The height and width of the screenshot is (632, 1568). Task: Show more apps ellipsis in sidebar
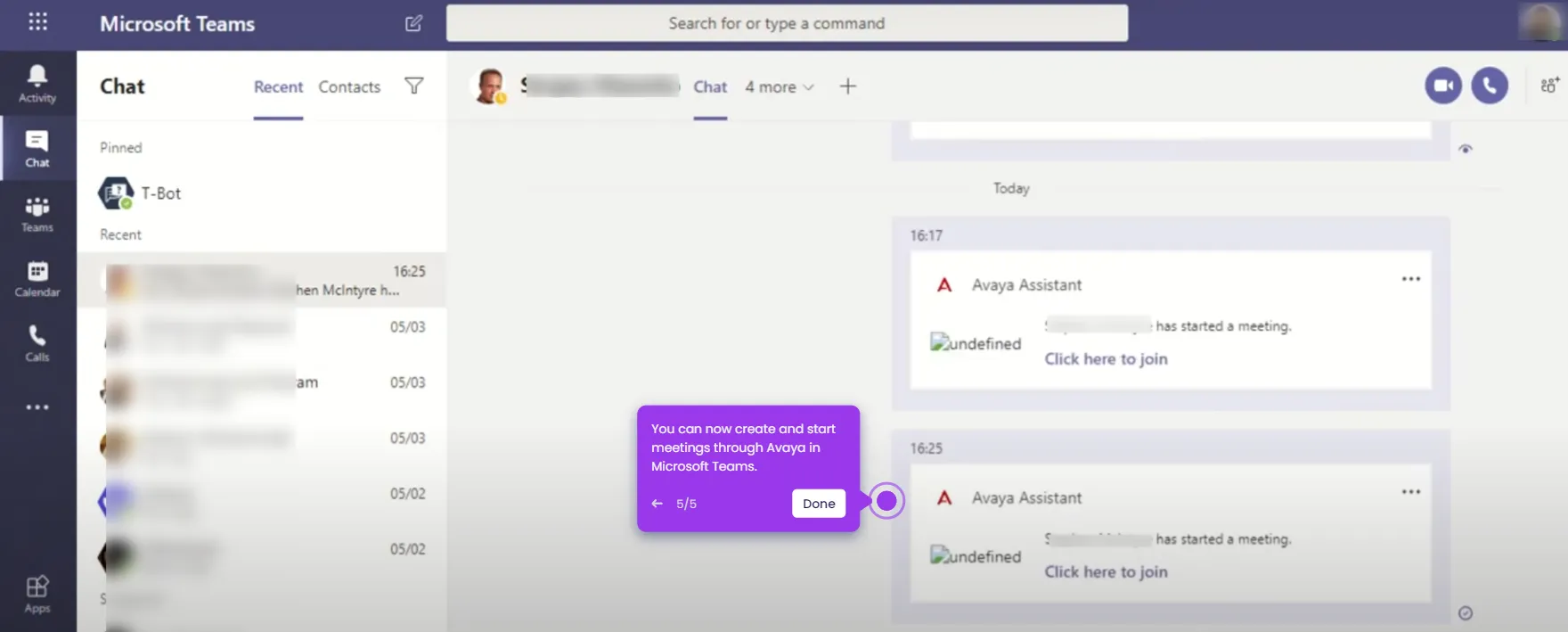point(37,407)
